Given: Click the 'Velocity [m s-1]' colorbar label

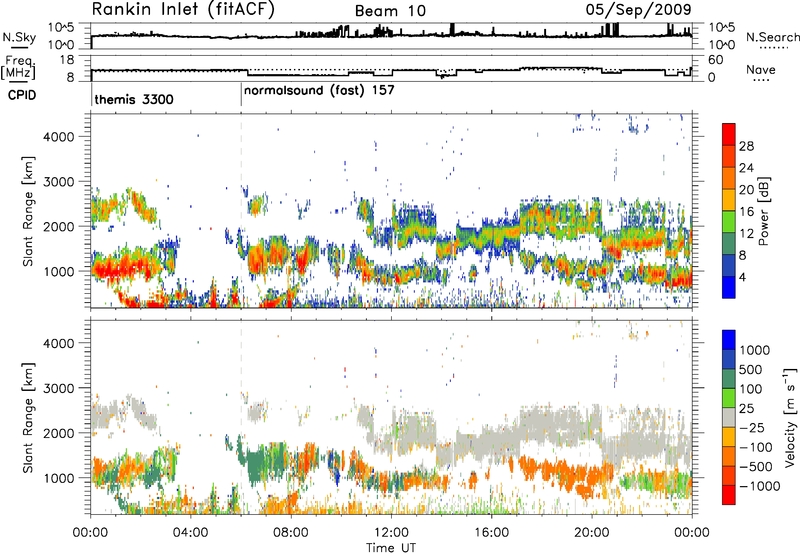Looking at the screenshot, I should [789, 417].
